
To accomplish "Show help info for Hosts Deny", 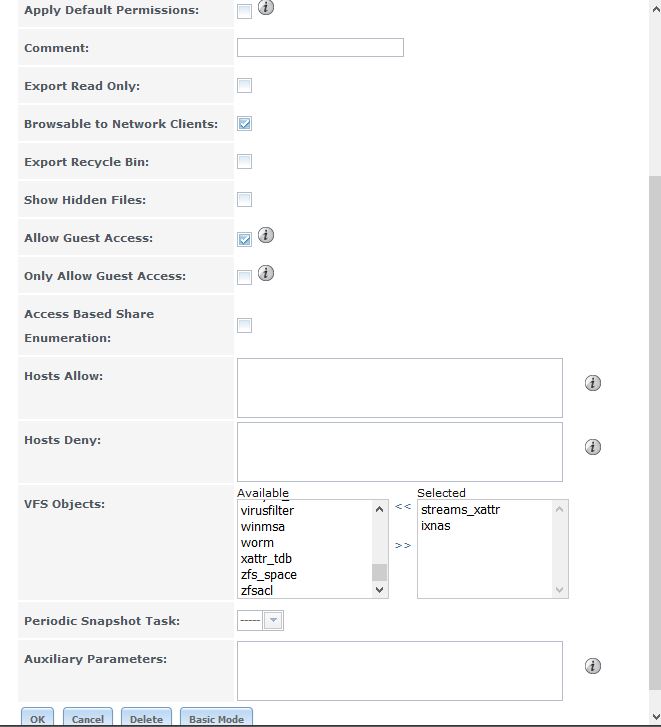I will pyautogui.click(x=593, y=447).
